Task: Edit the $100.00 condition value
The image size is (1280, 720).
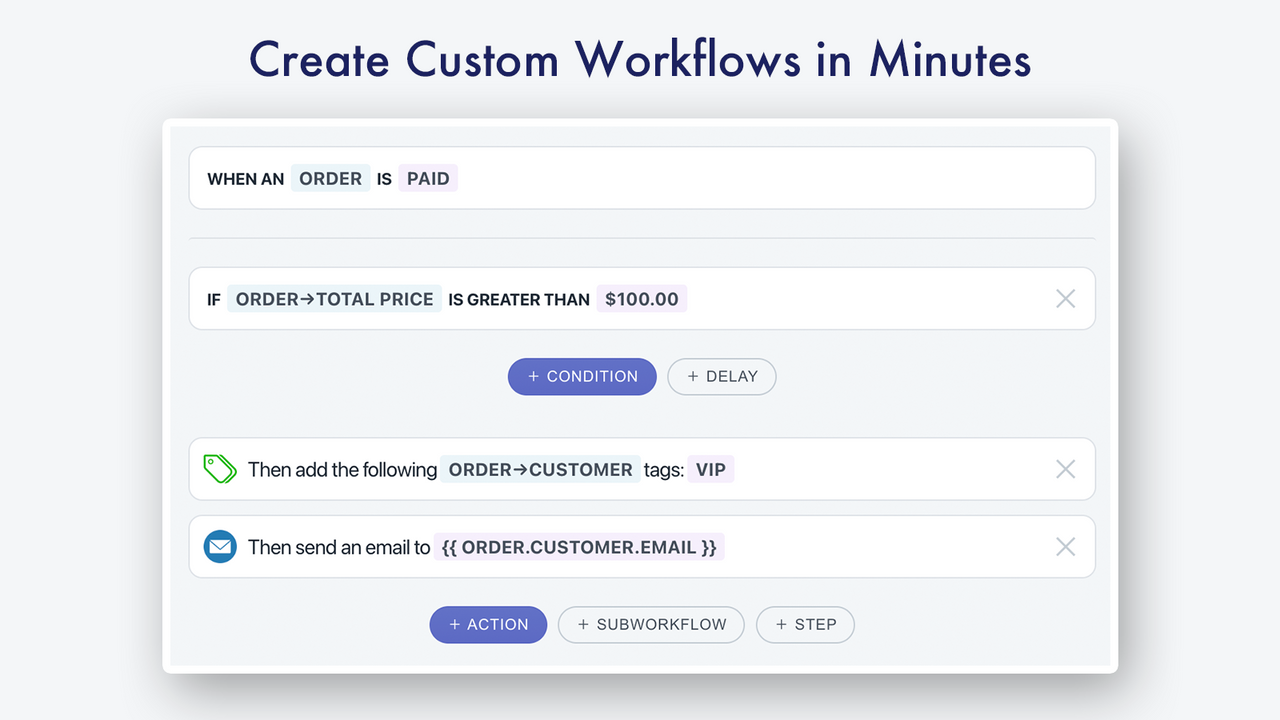Action: coord(641,299)
